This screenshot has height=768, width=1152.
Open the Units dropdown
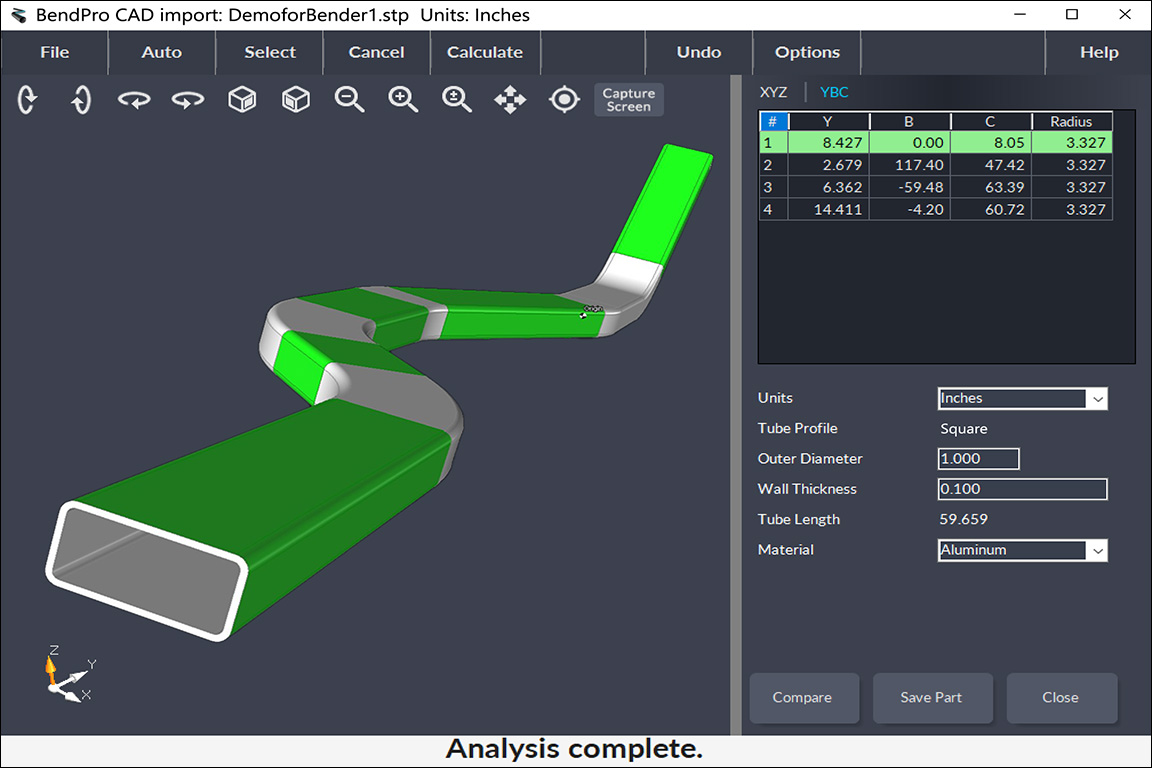pyautogui.click(x=1022, y=398)
